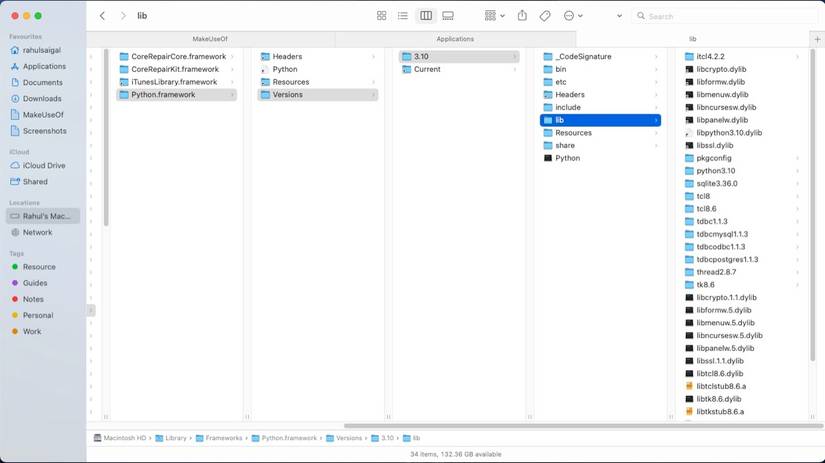Expand chevron beside python3.10 folder
Screen dimensions: 825x463
tap(798, 171)
